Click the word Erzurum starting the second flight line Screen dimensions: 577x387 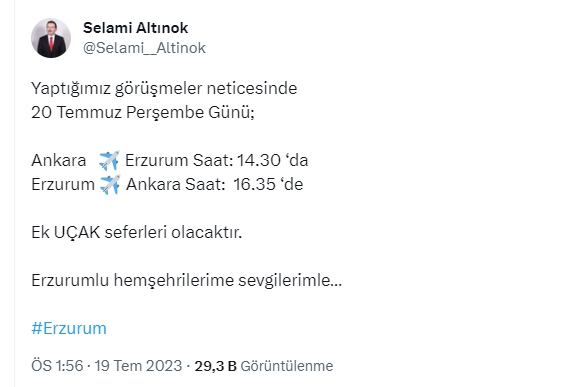[x=63, y=184]
